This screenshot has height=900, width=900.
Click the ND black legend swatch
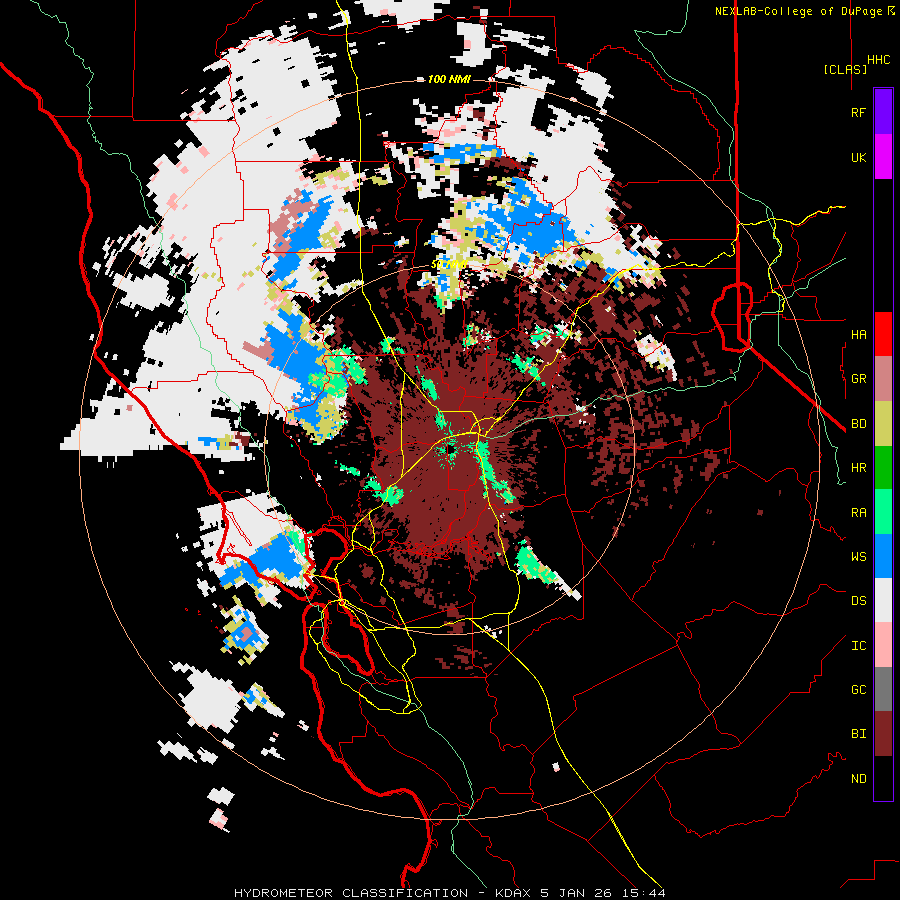click(x=883, y=778)
